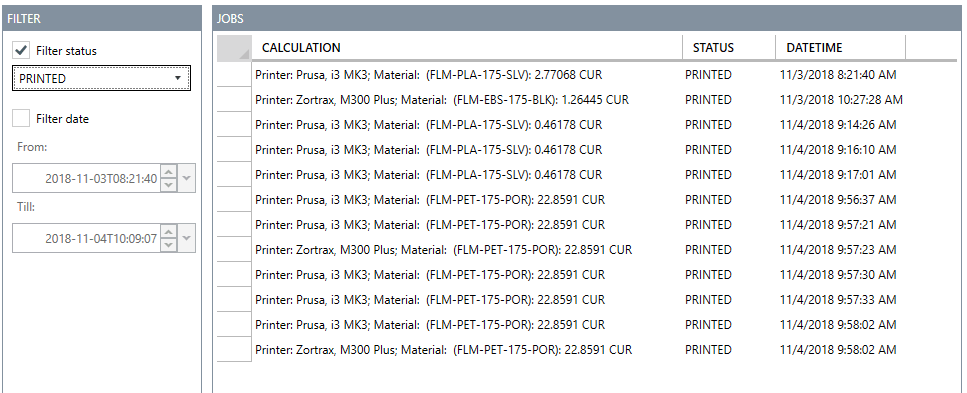The height and width of the screenshot is (393, 967).
Task: Decrement the From date with down spinner
Action: [x=169, y=185]
